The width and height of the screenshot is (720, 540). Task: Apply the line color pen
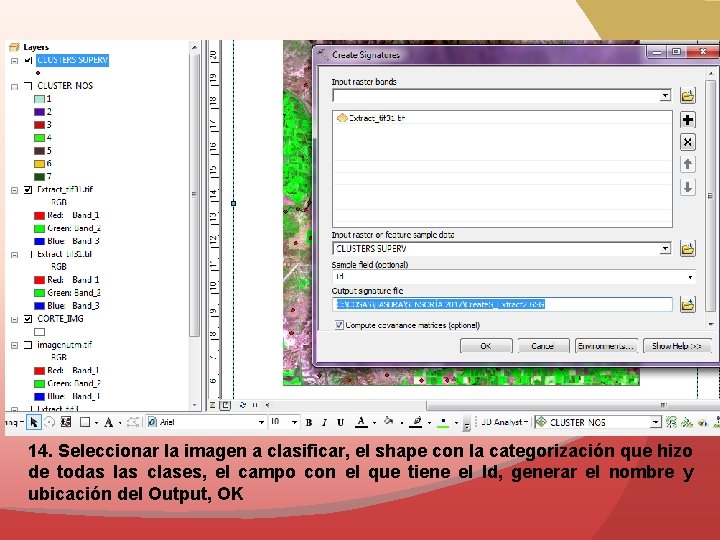416,422
